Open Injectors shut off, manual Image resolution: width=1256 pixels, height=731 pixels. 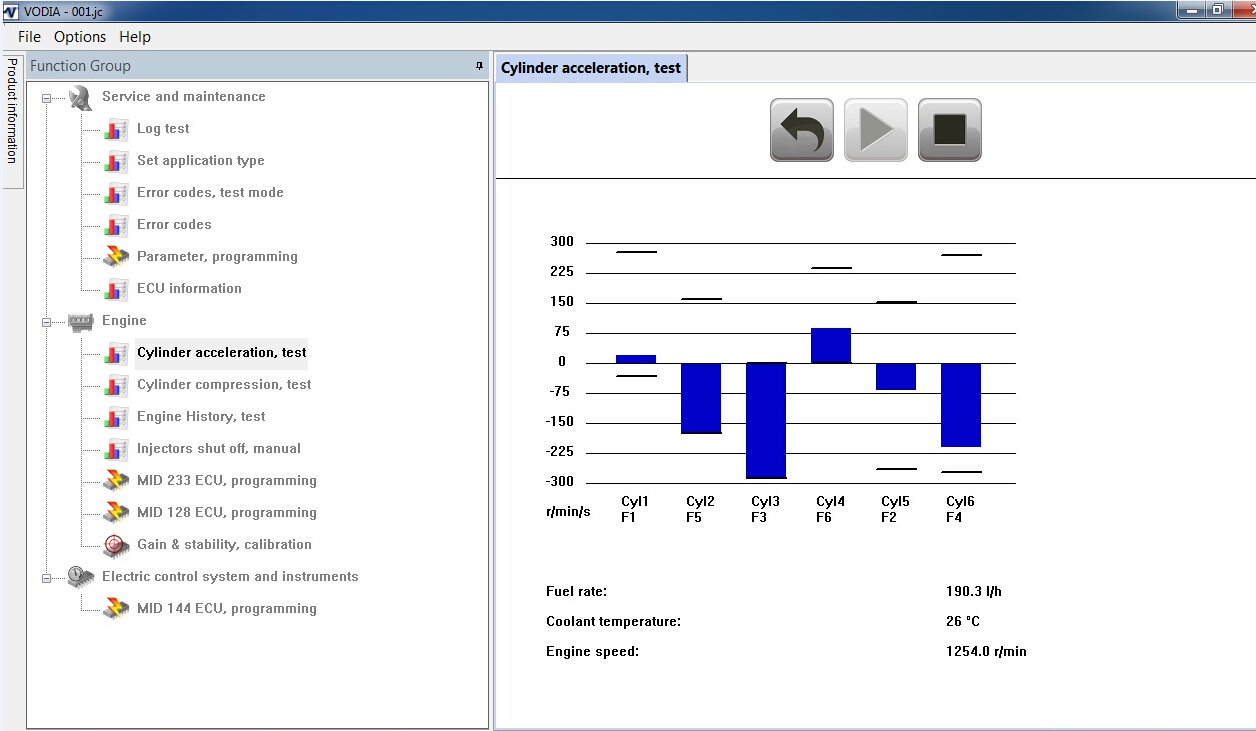[218, 449]
